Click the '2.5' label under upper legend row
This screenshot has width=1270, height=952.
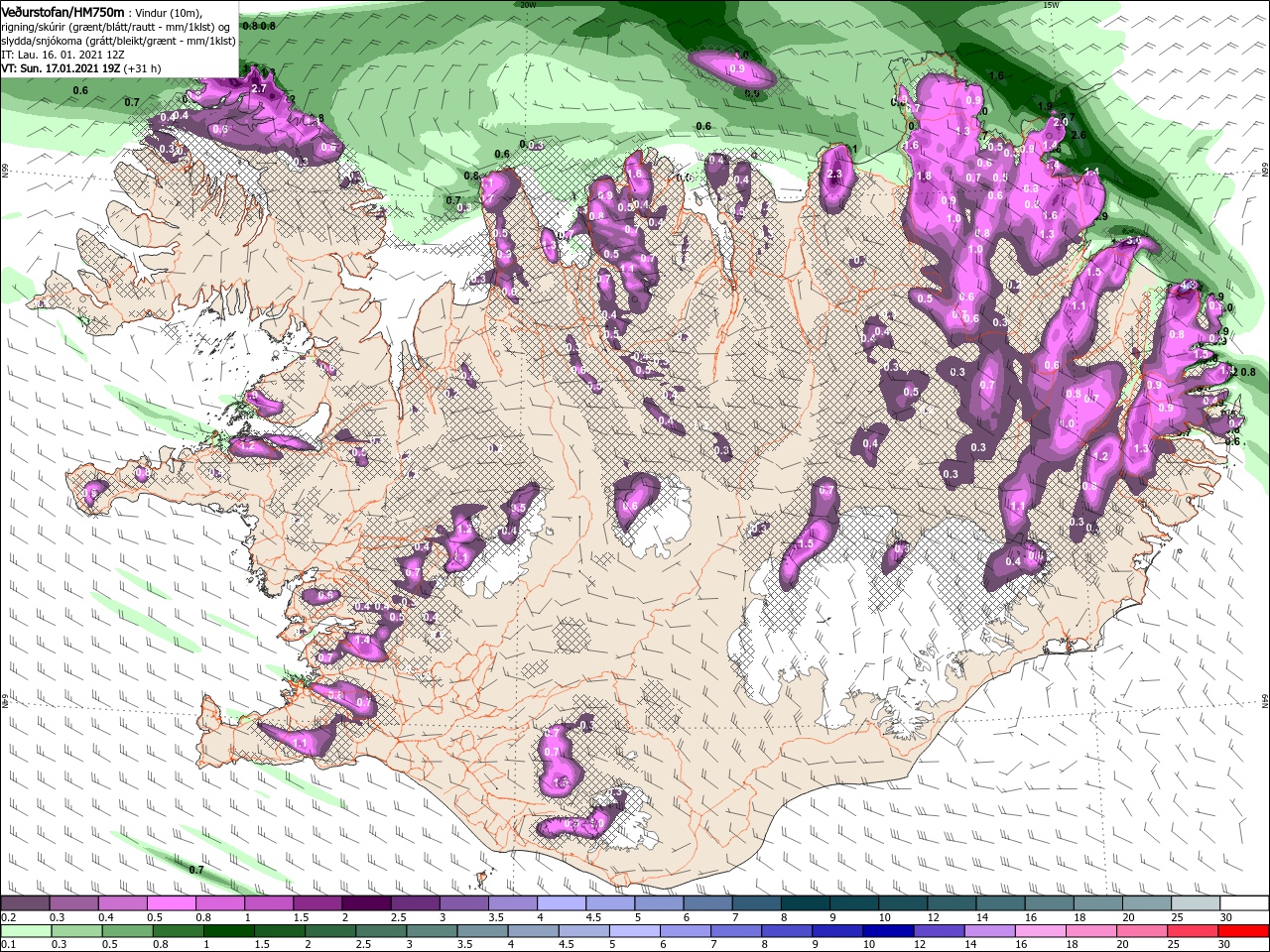point(398,917)
